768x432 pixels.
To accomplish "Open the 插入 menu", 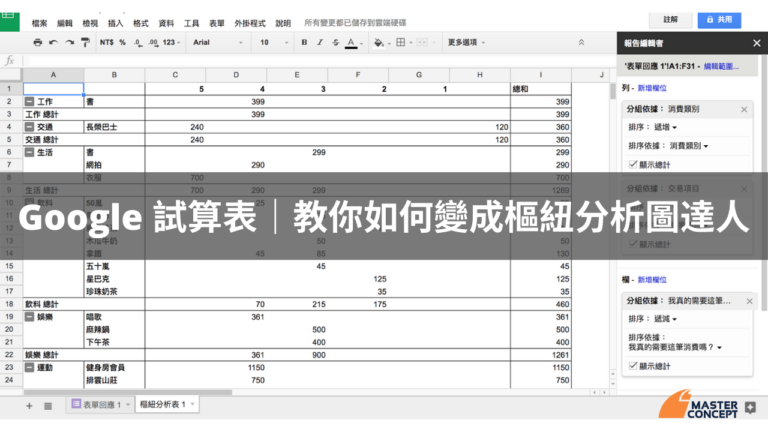I will point(116,23).
